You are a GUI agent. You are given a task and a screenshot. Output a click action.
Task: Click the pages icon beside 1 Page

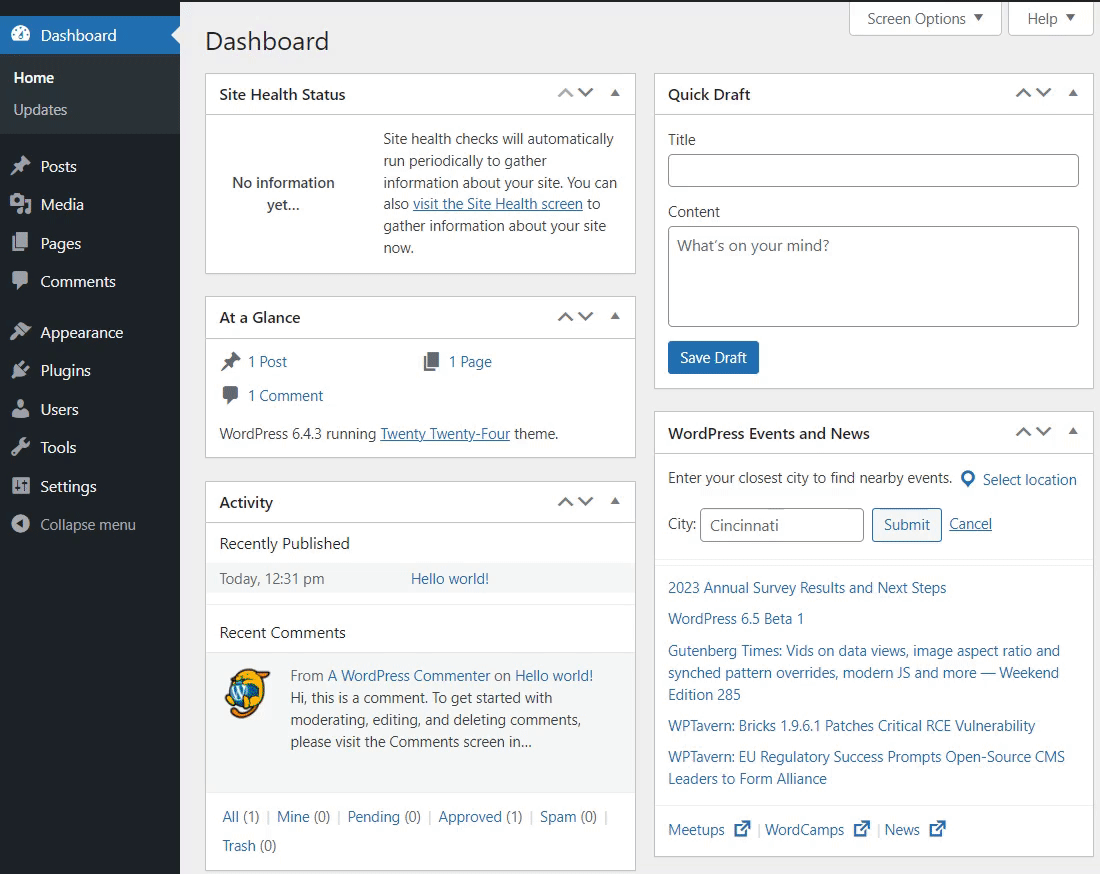[x=431, y=361]
